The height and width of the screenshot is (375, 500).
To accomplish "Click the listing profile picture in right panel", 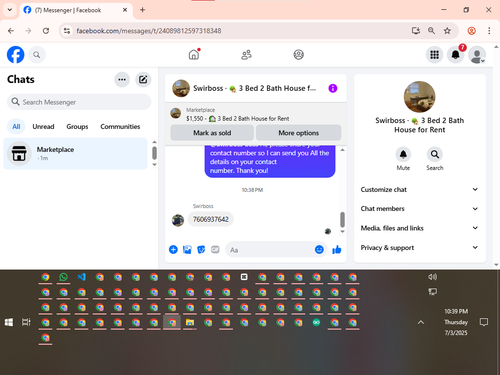I will coord(420,97).
